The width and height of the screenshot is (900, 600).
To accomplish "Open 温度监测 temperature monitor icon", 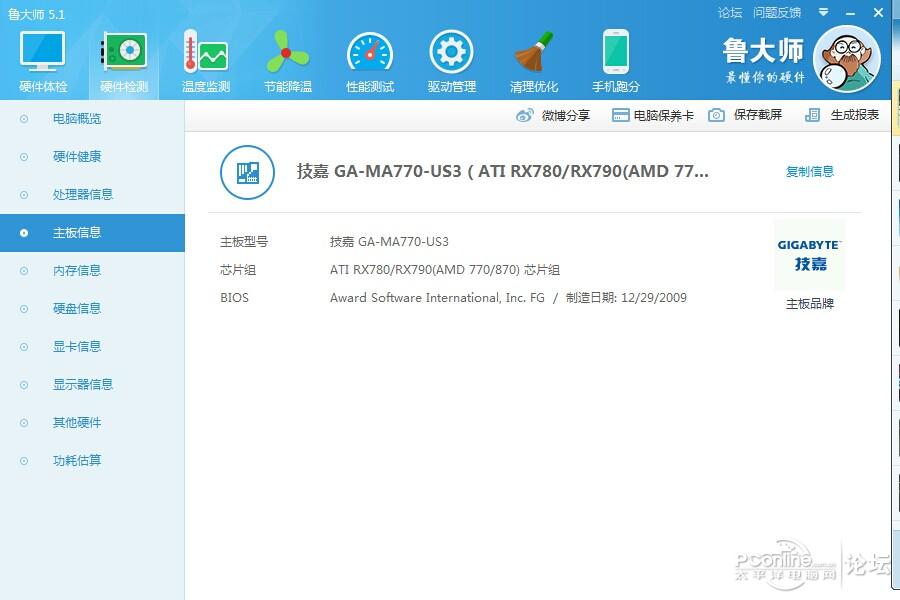I will pos(205,51).
